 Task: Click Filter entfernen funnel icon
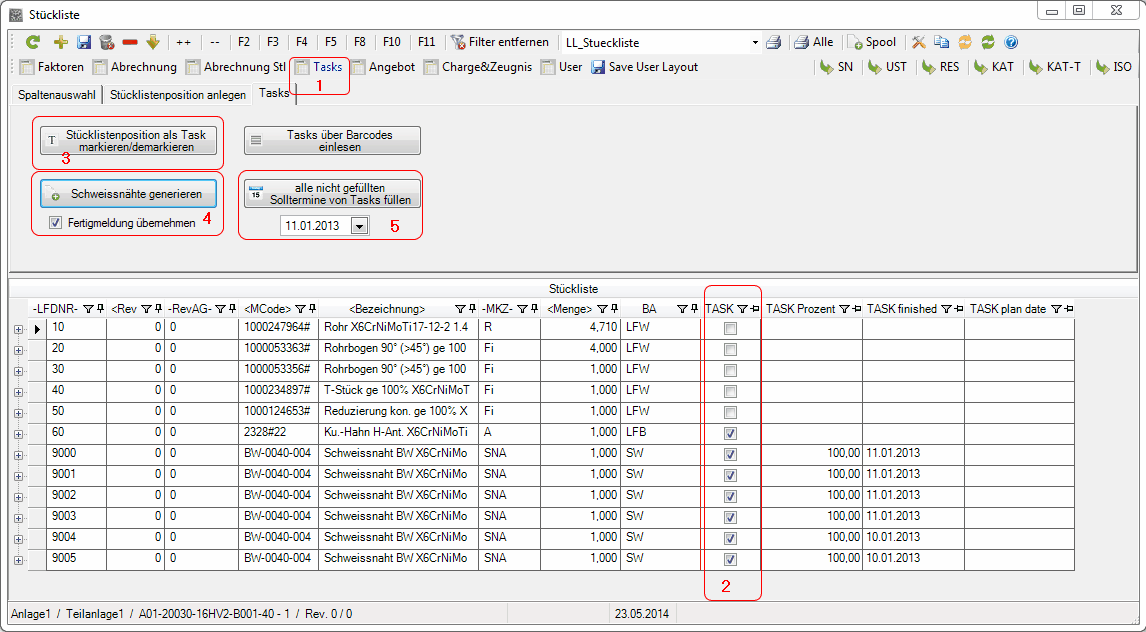coord(459,43)
